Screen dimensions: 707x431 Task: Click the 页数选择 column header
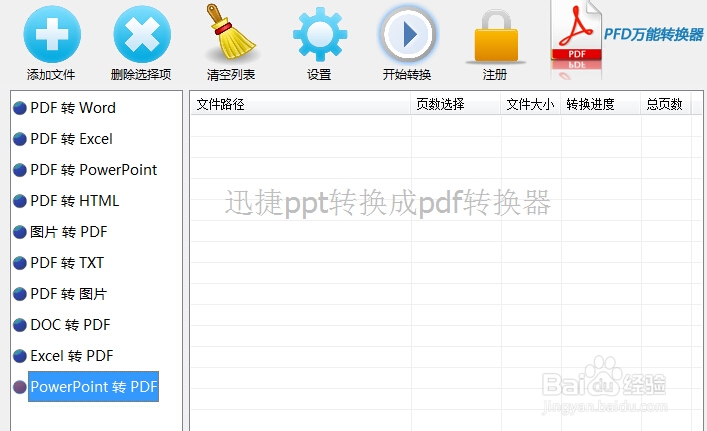point(456,105)
